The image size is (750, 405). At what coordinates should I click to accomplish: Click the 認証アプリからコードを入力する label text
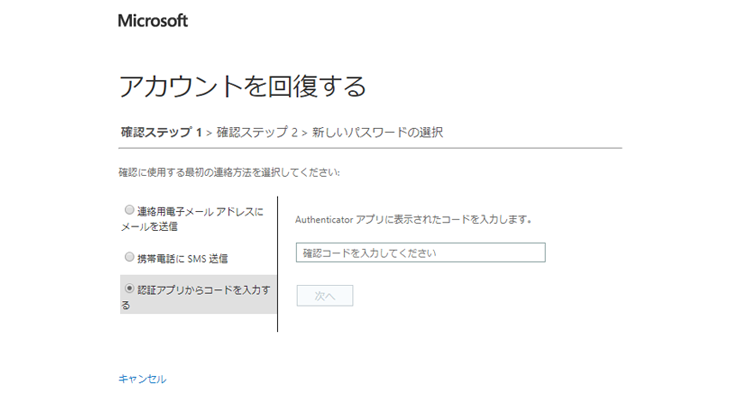(x=200, y=290)
